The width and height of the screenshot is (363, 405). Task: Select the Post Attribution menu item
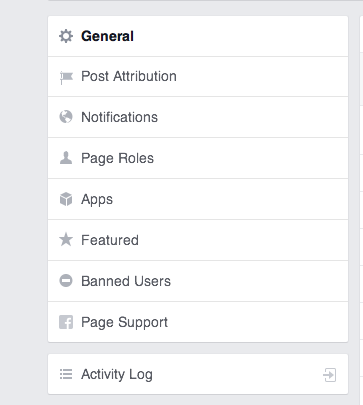point(198,77)
